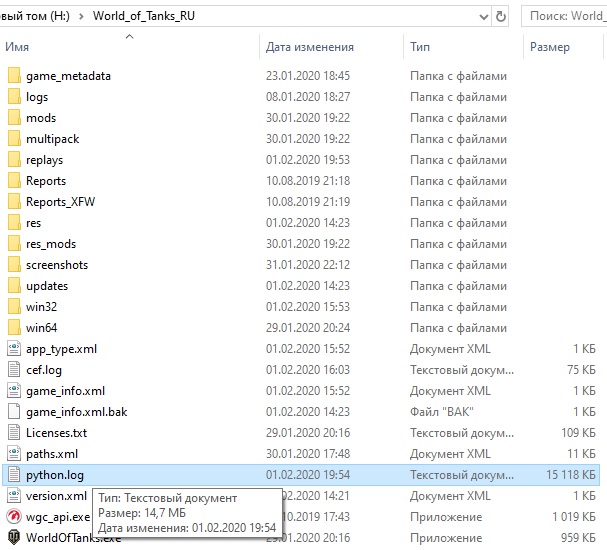Click the 1 019 КБ size of wgc_api.exe
Viewport: 607px width, 550px height.
(574, 516)
